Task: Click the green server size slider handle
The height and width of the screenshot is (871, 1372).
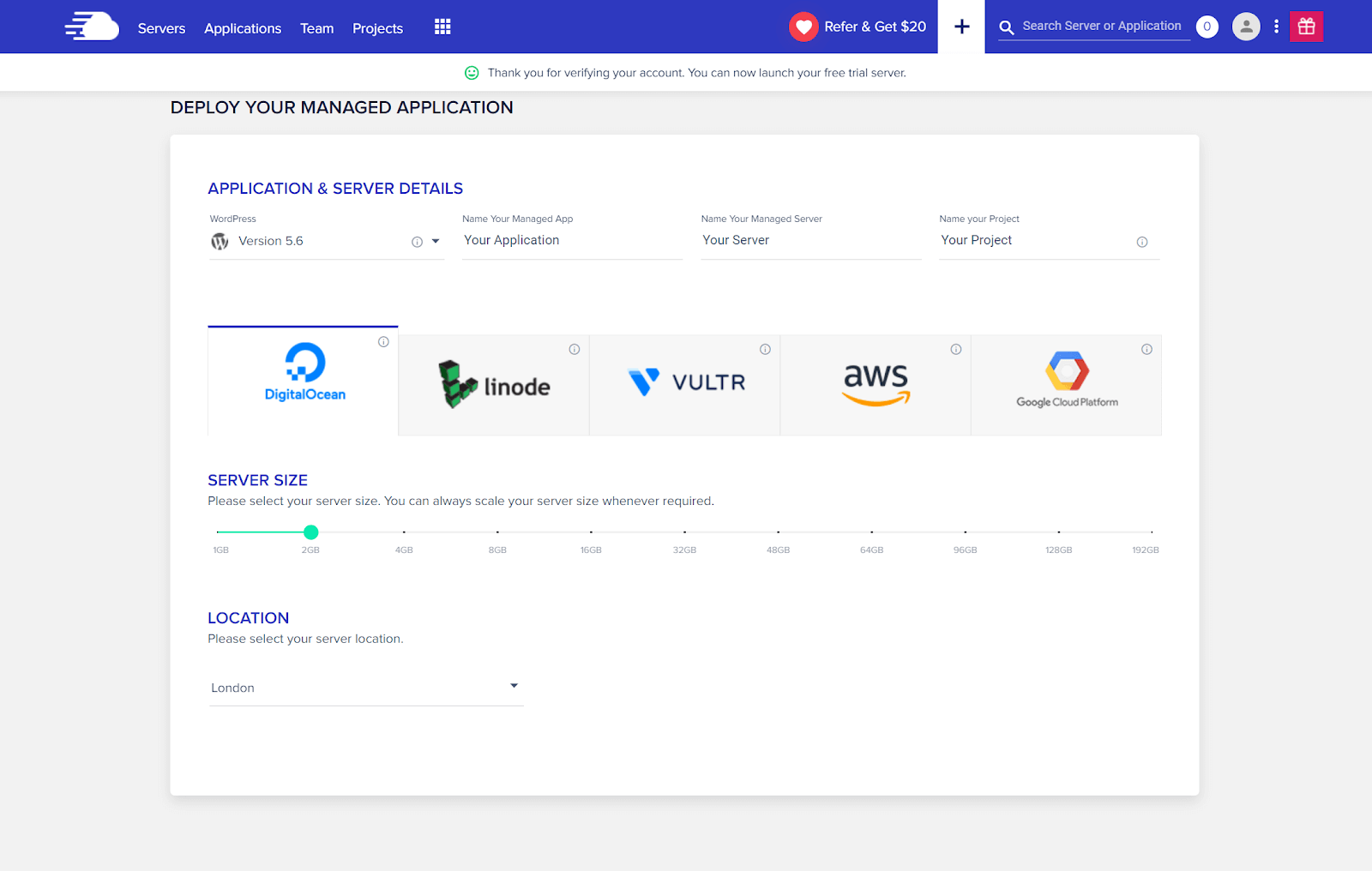Action: [311, 532]
